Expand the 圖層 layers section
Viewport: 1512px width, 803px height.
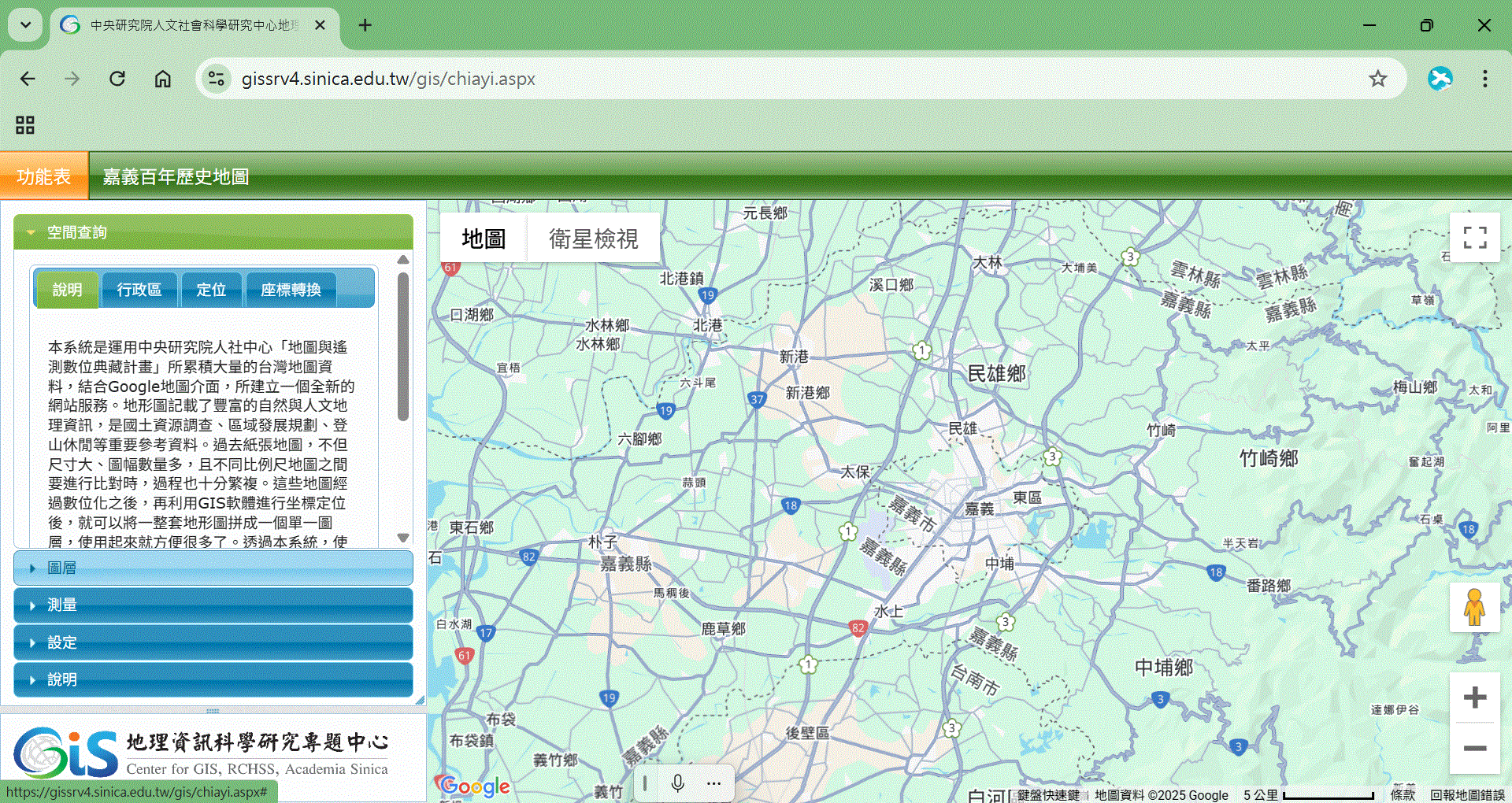click(x=213, y=568)
